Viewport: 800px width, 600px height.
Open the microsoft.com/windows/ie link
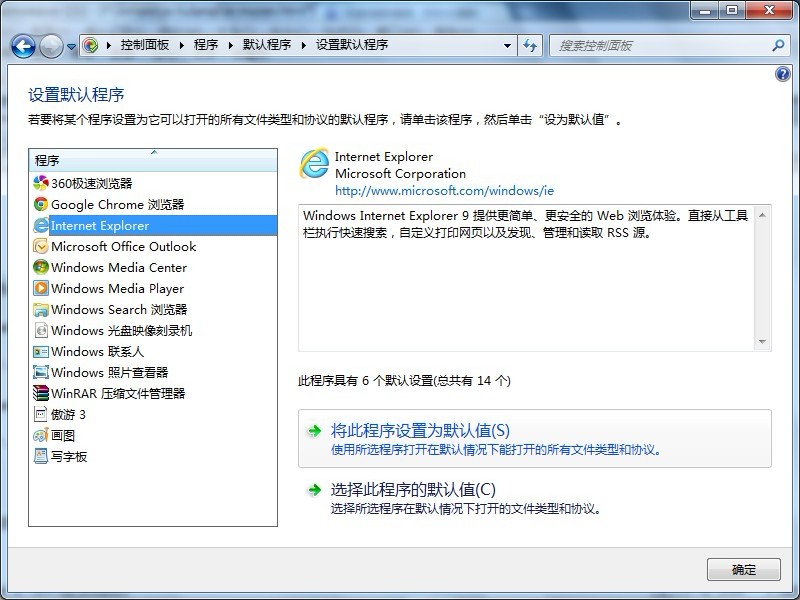(444, 191)
